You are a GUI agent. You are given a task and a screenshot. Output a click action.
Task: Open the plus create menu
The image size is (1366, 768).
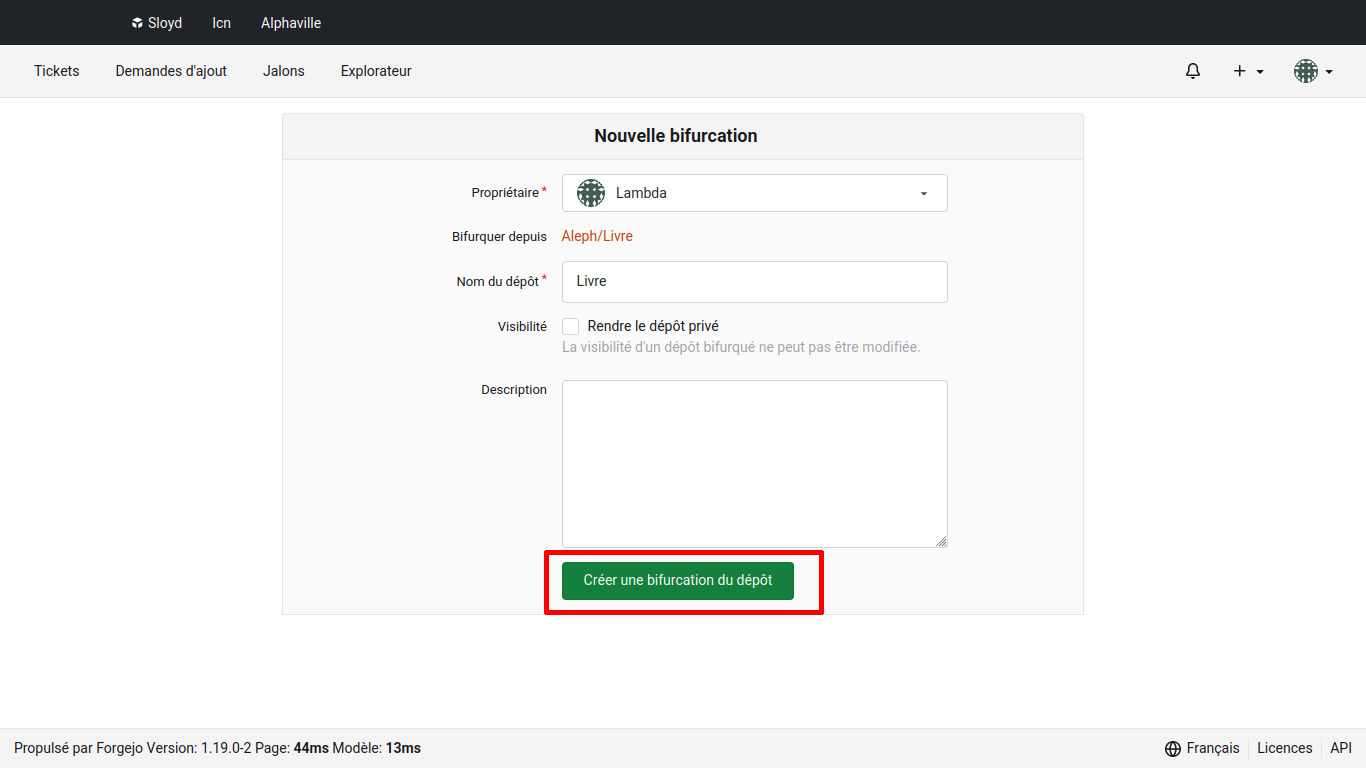(x=1248, y=71)
